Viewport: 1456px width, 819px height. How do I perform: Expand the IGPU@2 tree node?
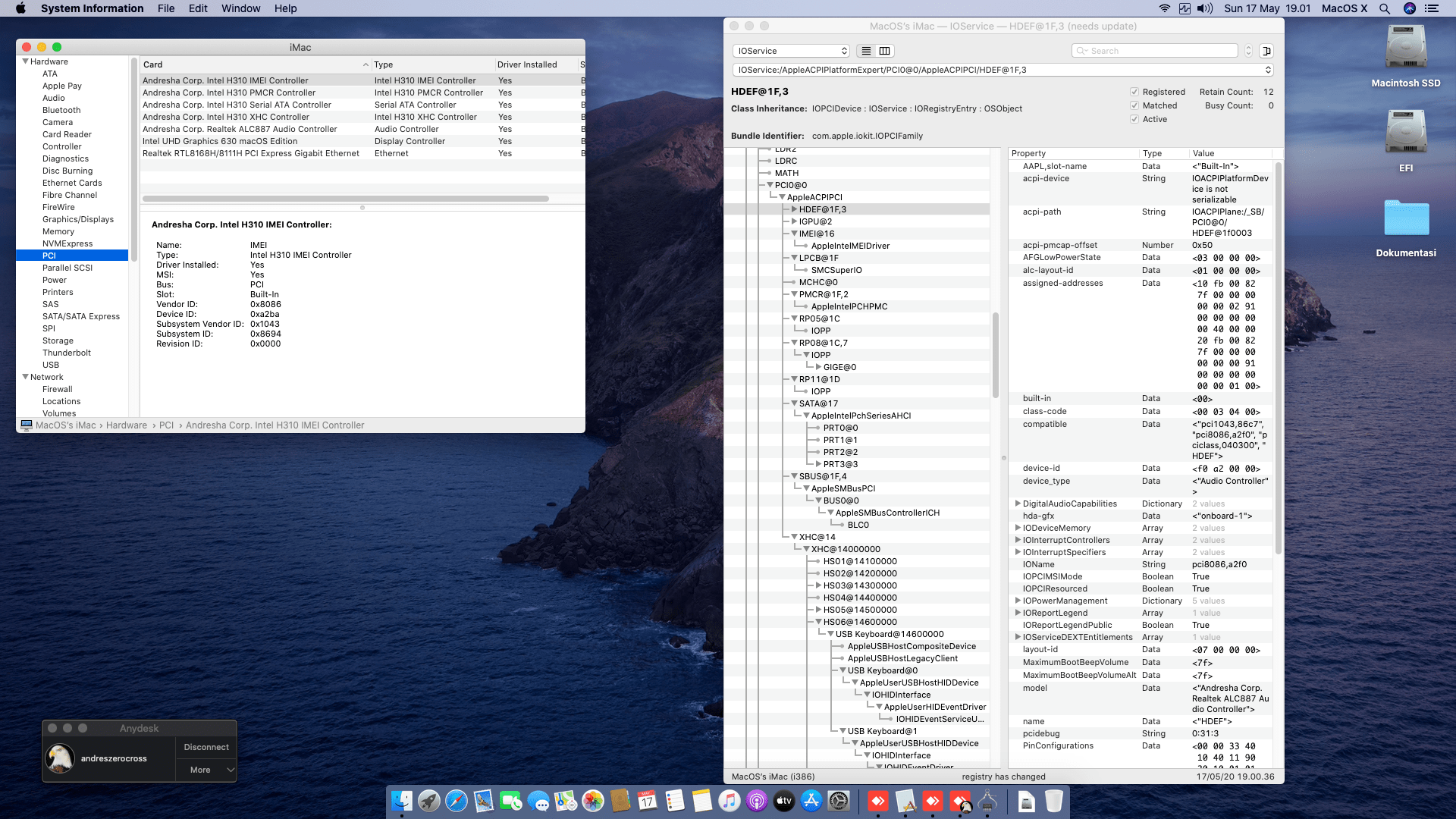(794, 221)
